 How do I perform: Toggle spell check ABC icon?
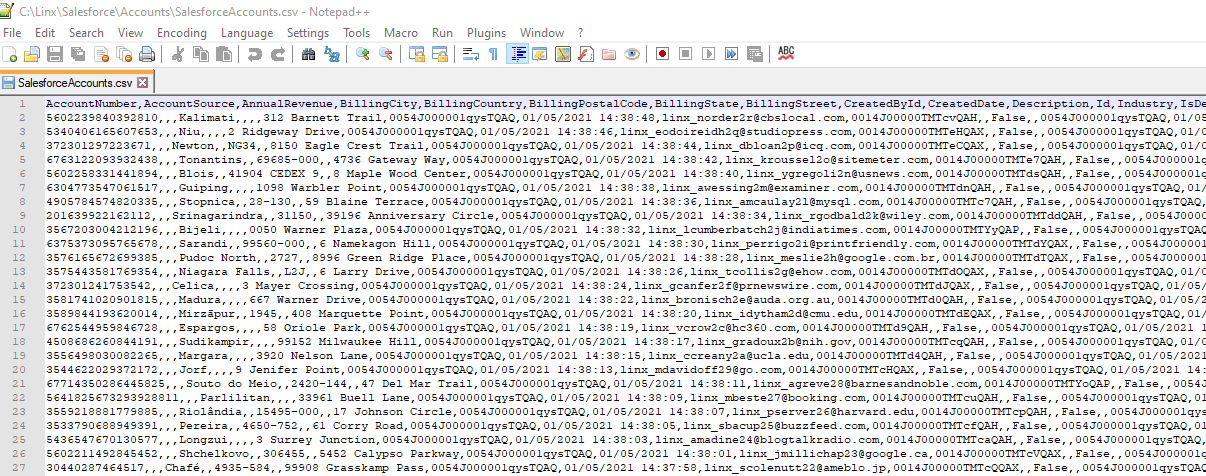click(786, 53)
